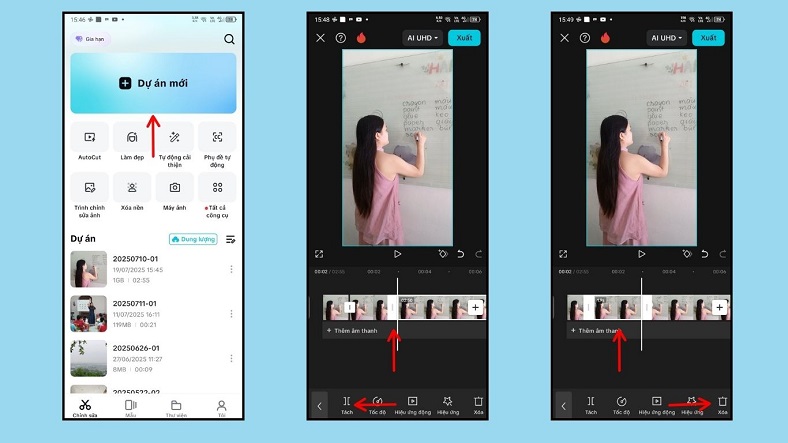Tap the AutoCut tool icon
The height and width of the screenshot is (443, 788).
[x=90, y=138]
